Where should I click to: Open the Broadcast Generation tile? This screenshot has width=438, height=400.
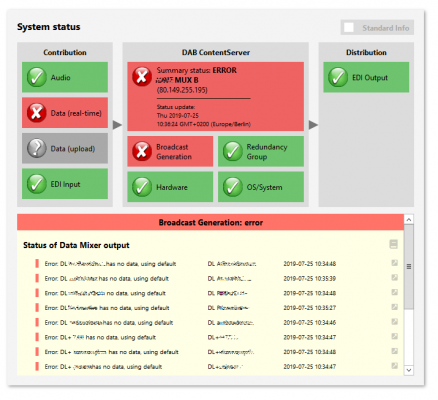170,151
